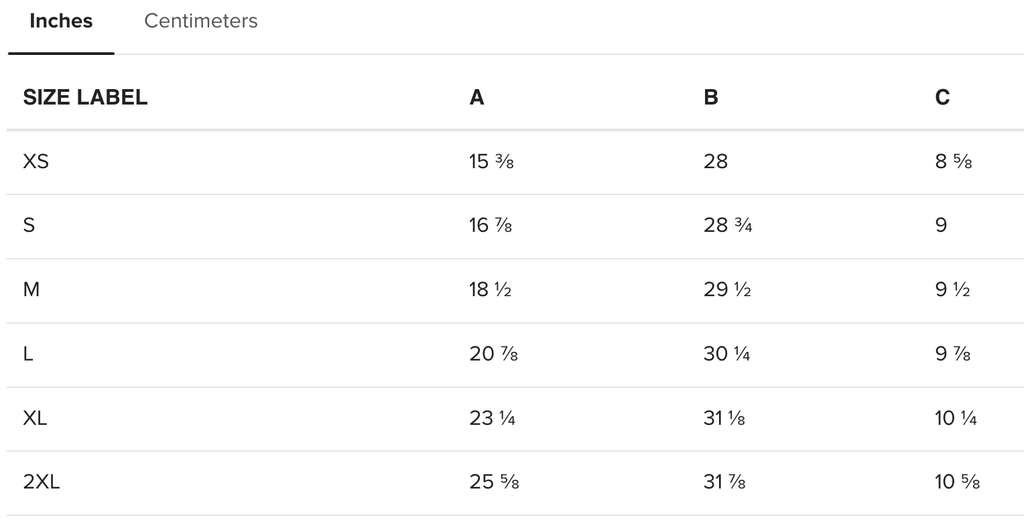The image size is (1024, 524).
Task: Select the XS size row label
Action: [x=36, y=161]
